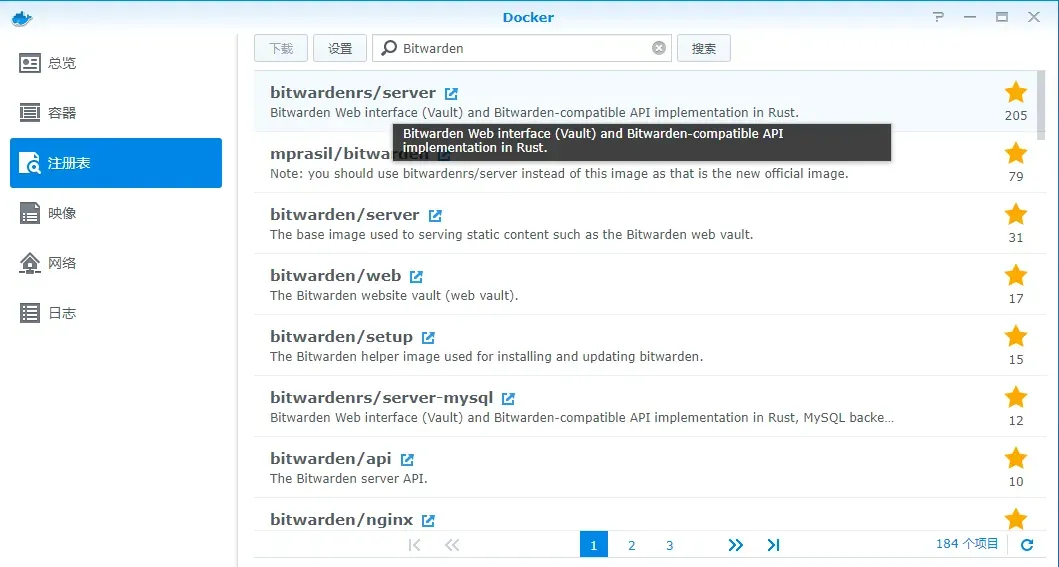Go to the first results page
Viewport: 1059px width, 567px height.
tap(414, 545)
